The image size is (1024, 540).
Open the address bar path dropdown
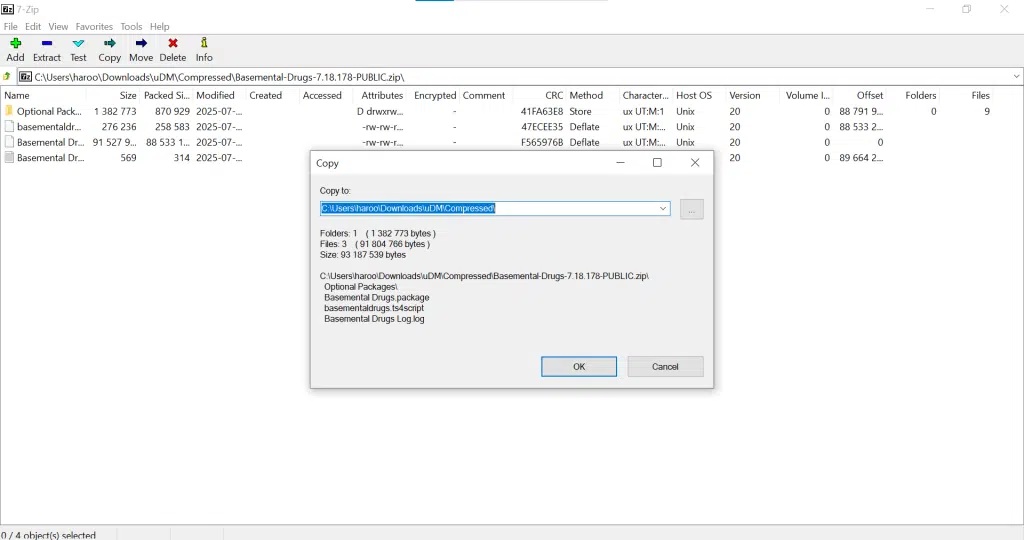point(1016,76)
